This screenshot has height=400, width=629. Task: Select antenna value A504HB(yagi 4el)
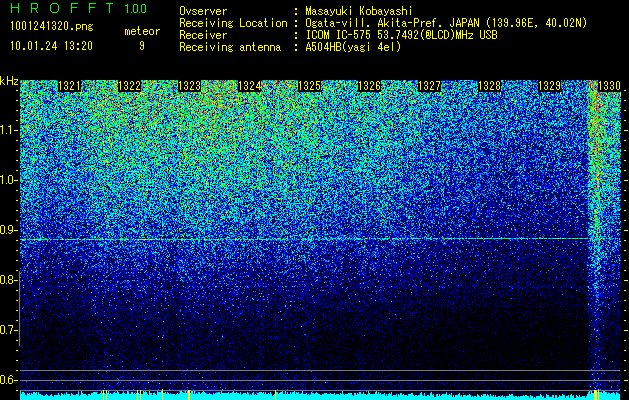coord(353,47)
